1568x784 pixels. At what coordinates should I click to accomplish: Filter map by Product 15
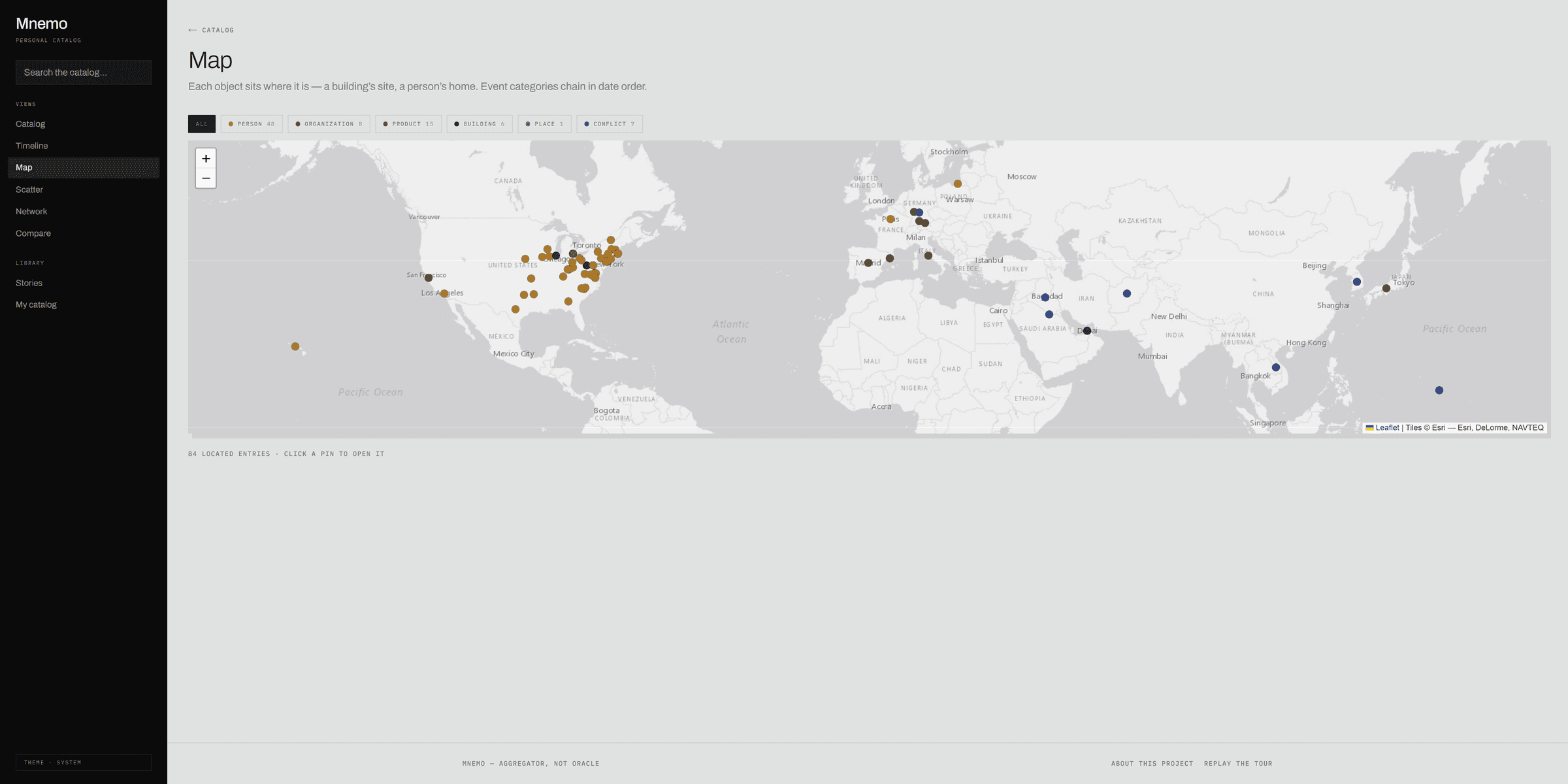[408, 124]
